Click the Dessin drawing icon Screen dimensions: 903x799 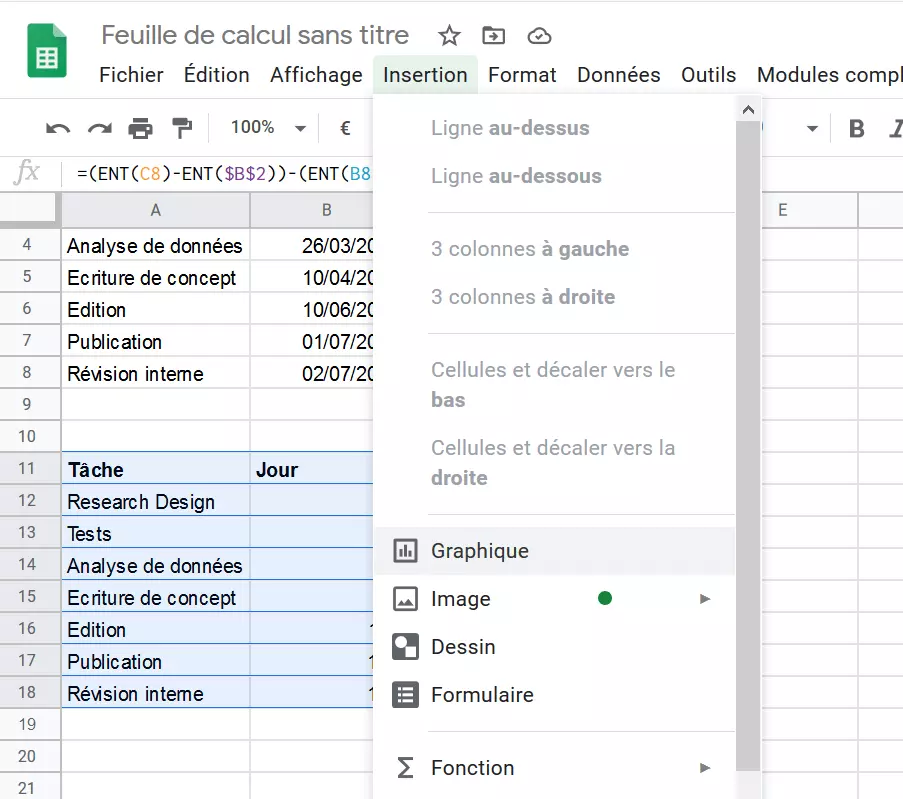click(x=405, y=647)
